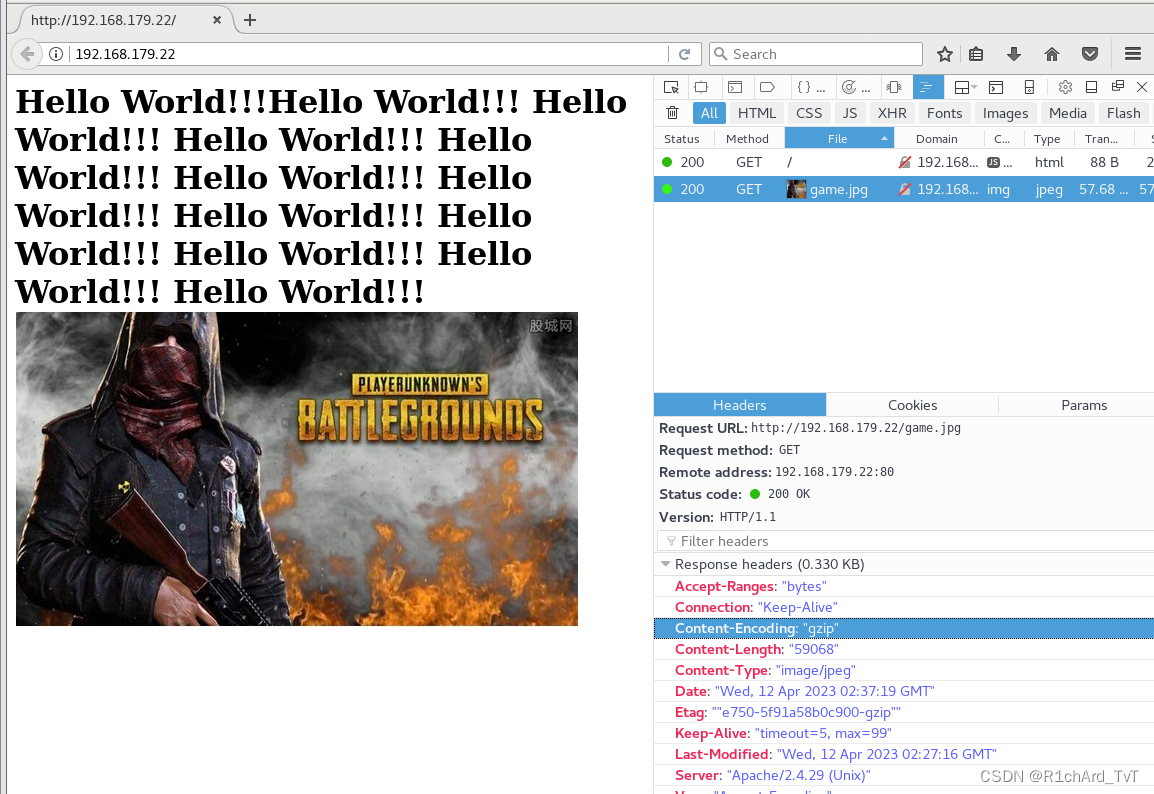Open the Pocket icon
The height and width of the screenshot is (794, 1154).
click(1090, 54)
